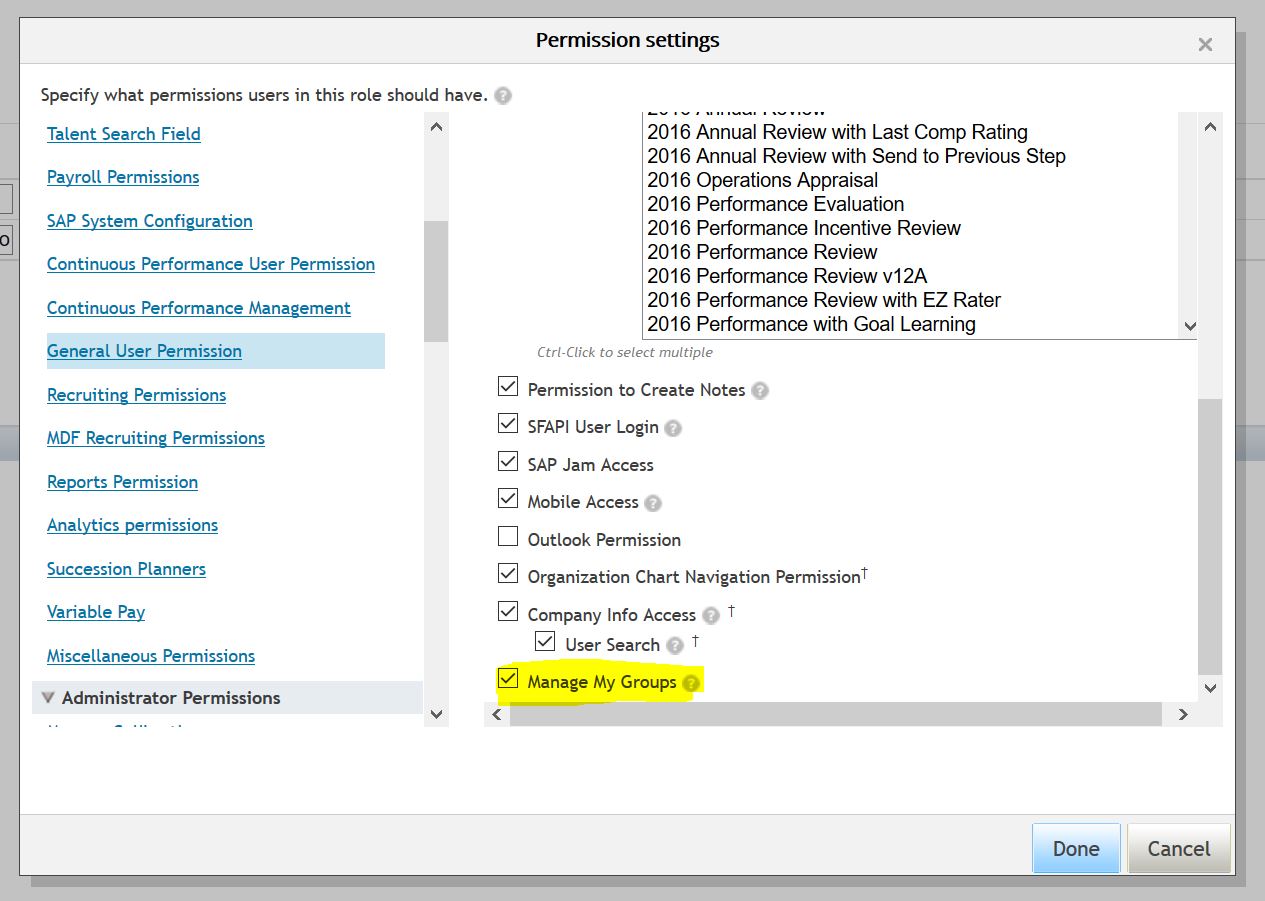Click left arrow of the horizontal scrollbar
Image resolution: width=1265 pixels, height=901 pixels.
(x=497, y=715)
